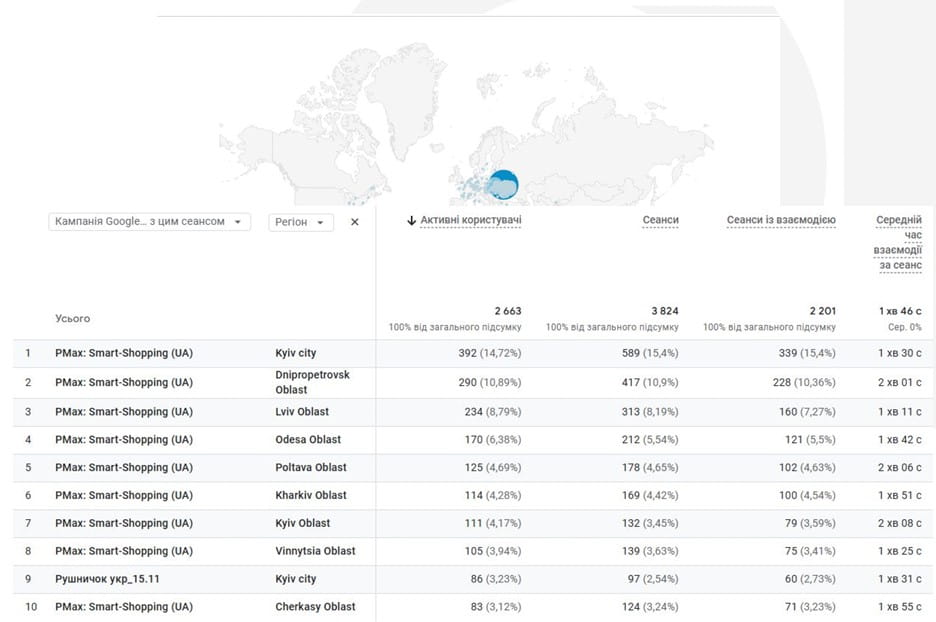This screenshot has width=936, height=622.
Task: Click the 2 хв 01 с time cell
Action: 900,382
